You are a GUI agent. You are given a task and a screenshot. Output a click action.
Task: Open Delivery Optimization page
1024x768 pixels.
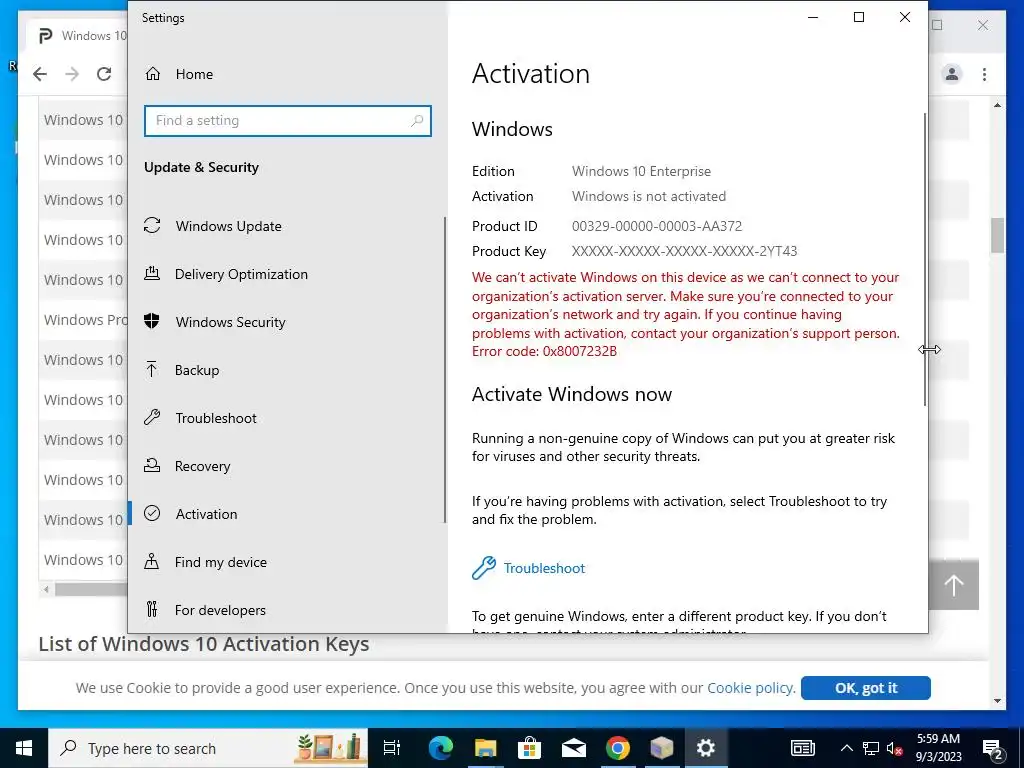tap(241, 274)
